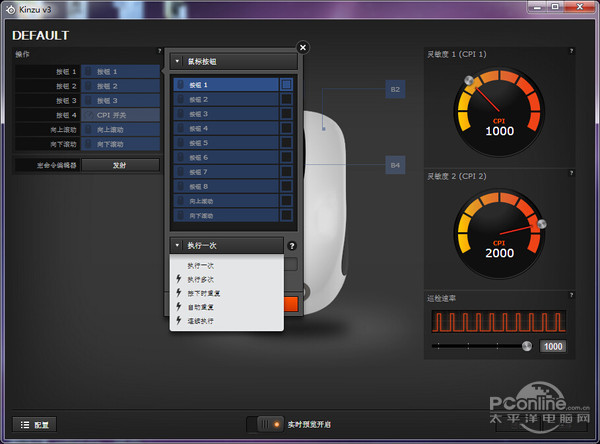Click the polling rate slider handle

coord(527,346)
